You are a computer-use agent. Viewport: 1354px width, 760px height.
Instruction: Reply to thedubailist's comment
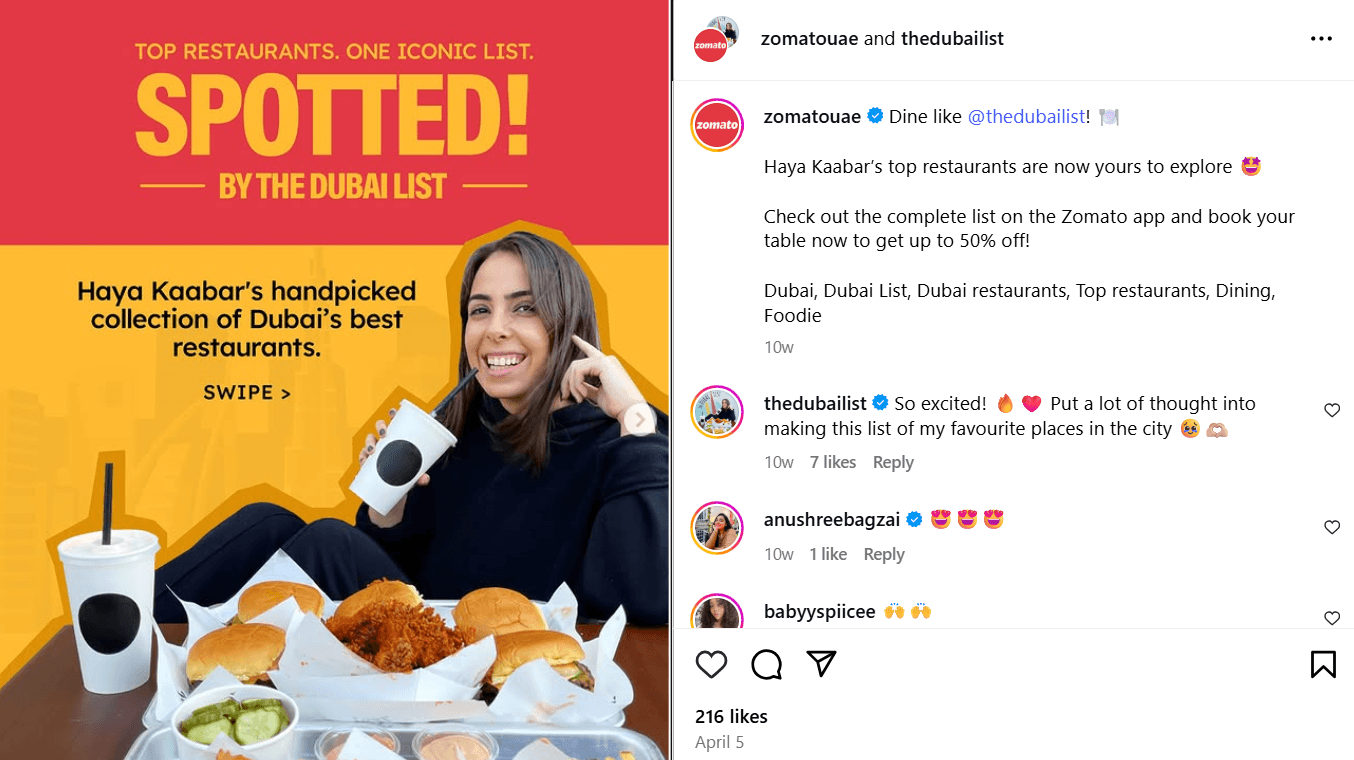pyautogui.click(x=893, y=462)
